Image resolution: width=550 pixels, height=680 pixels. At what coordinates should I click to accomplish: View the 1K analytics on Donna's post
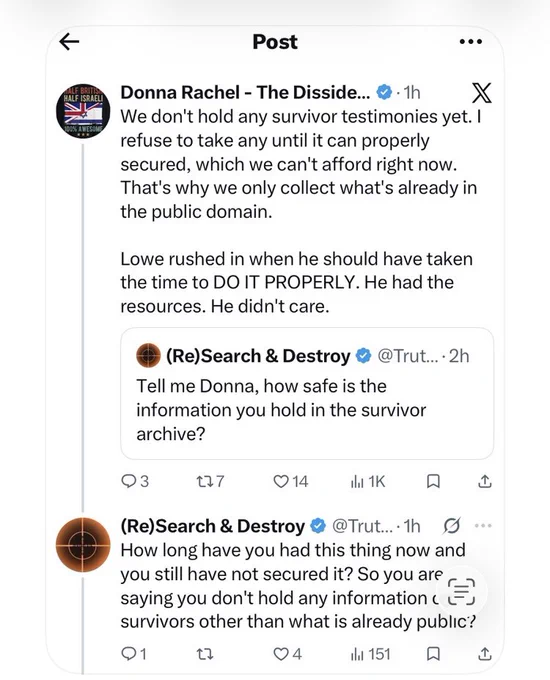click(x=367, y=481)
